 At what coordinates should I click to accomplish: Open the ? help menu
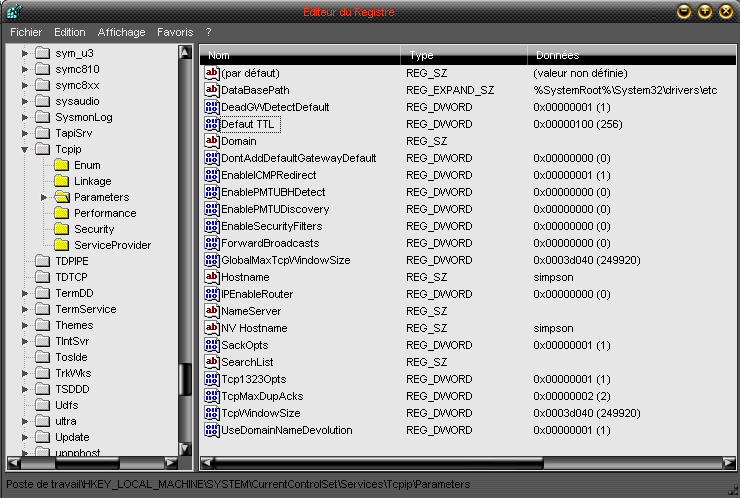coord(209,32)
